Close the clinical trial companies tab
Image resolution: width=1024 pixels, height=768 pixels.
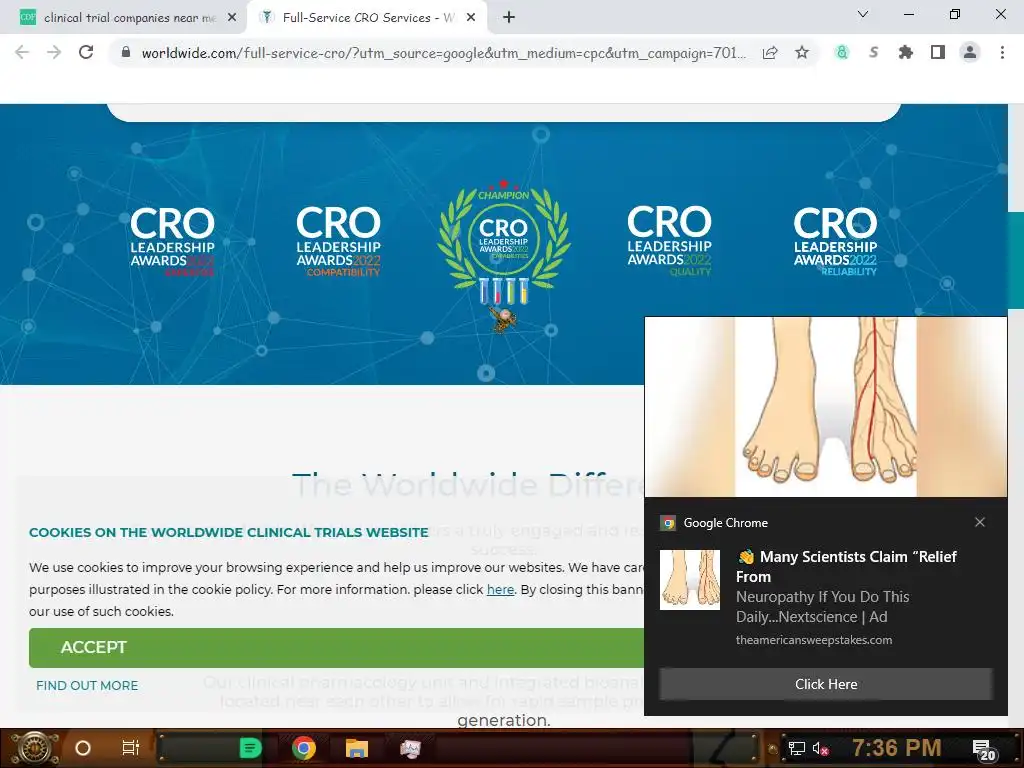coord(232,18)
